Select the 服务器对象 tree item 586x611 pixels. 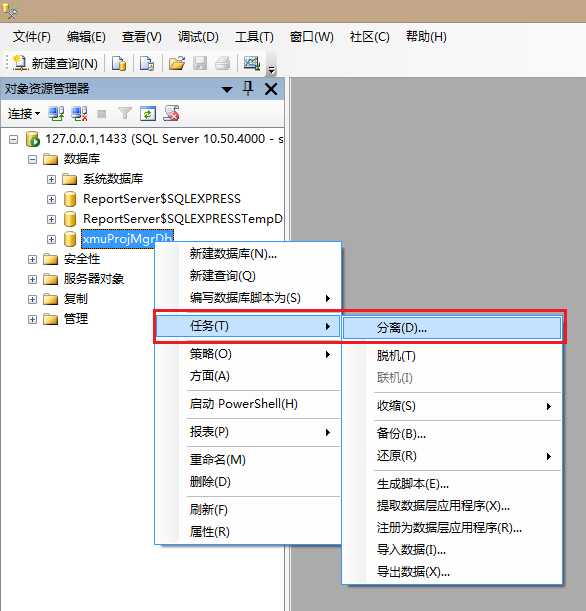pos(94,279)
